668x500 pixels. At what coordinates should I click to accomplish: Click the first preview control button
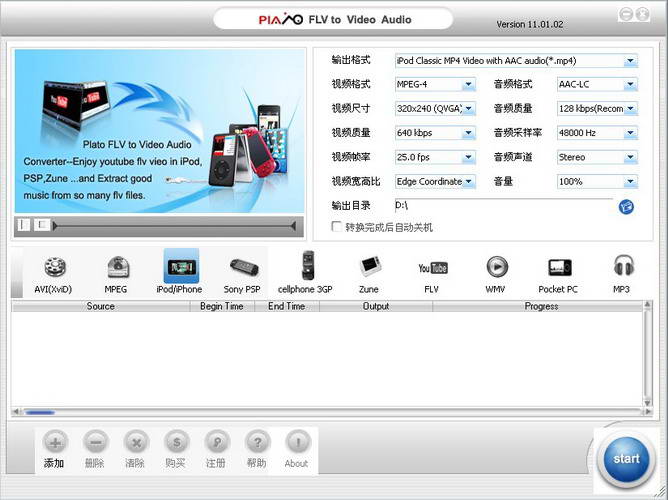point(23,224)
